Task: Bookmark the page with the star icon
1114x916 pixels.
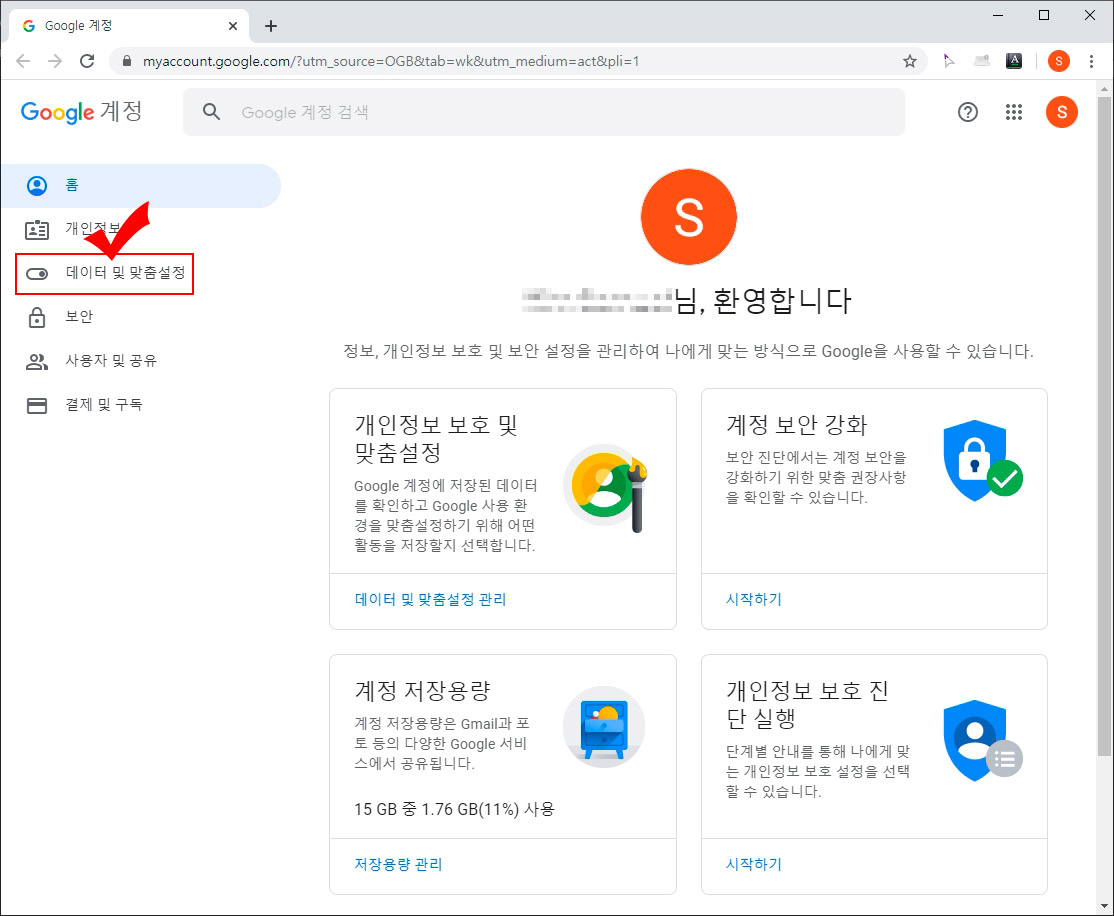Action: [x=909, y=61]
